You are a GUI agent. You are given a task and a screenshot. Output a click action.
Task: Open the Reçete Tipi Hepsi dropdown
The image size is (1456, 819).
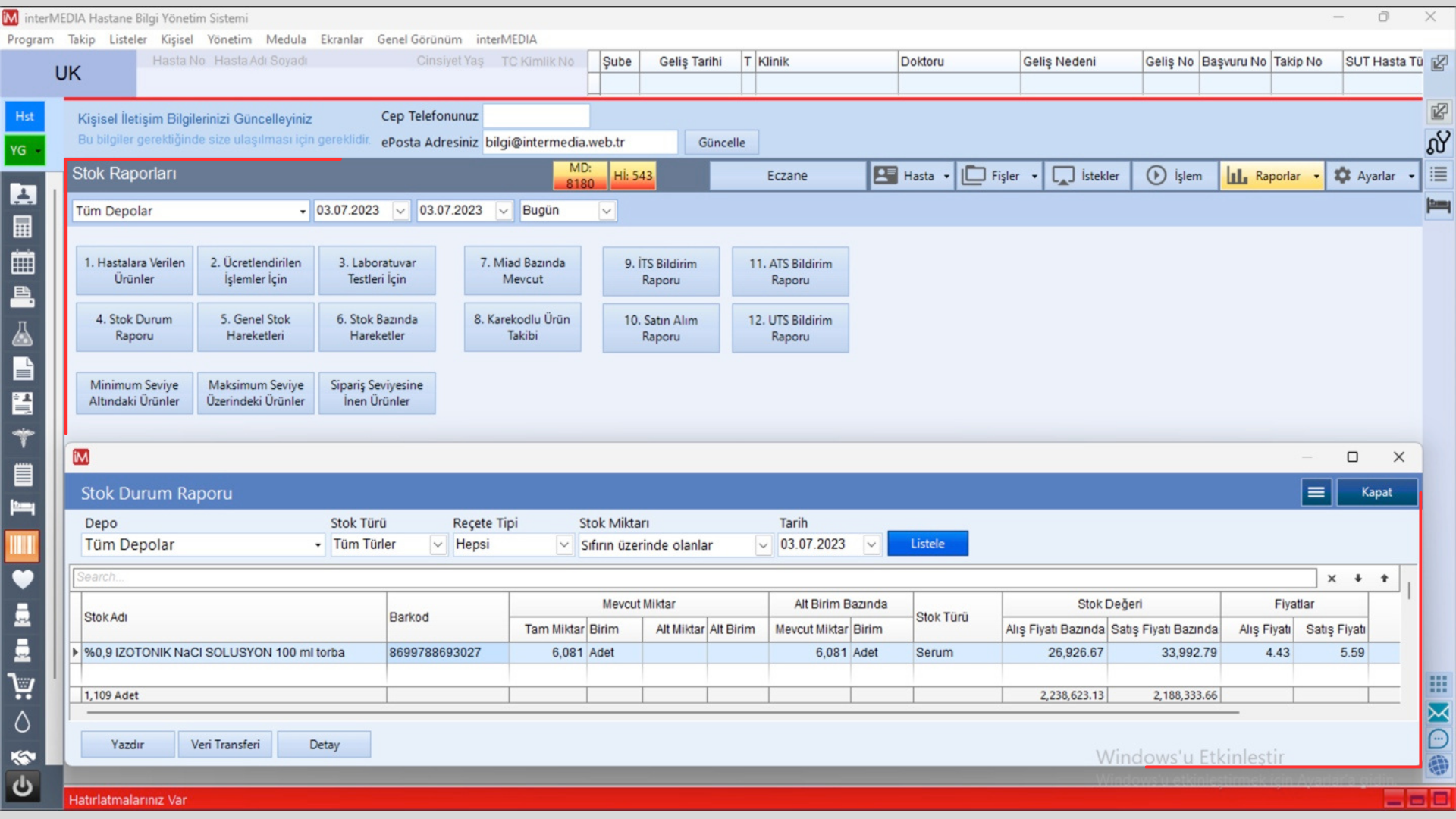[563, 544]
